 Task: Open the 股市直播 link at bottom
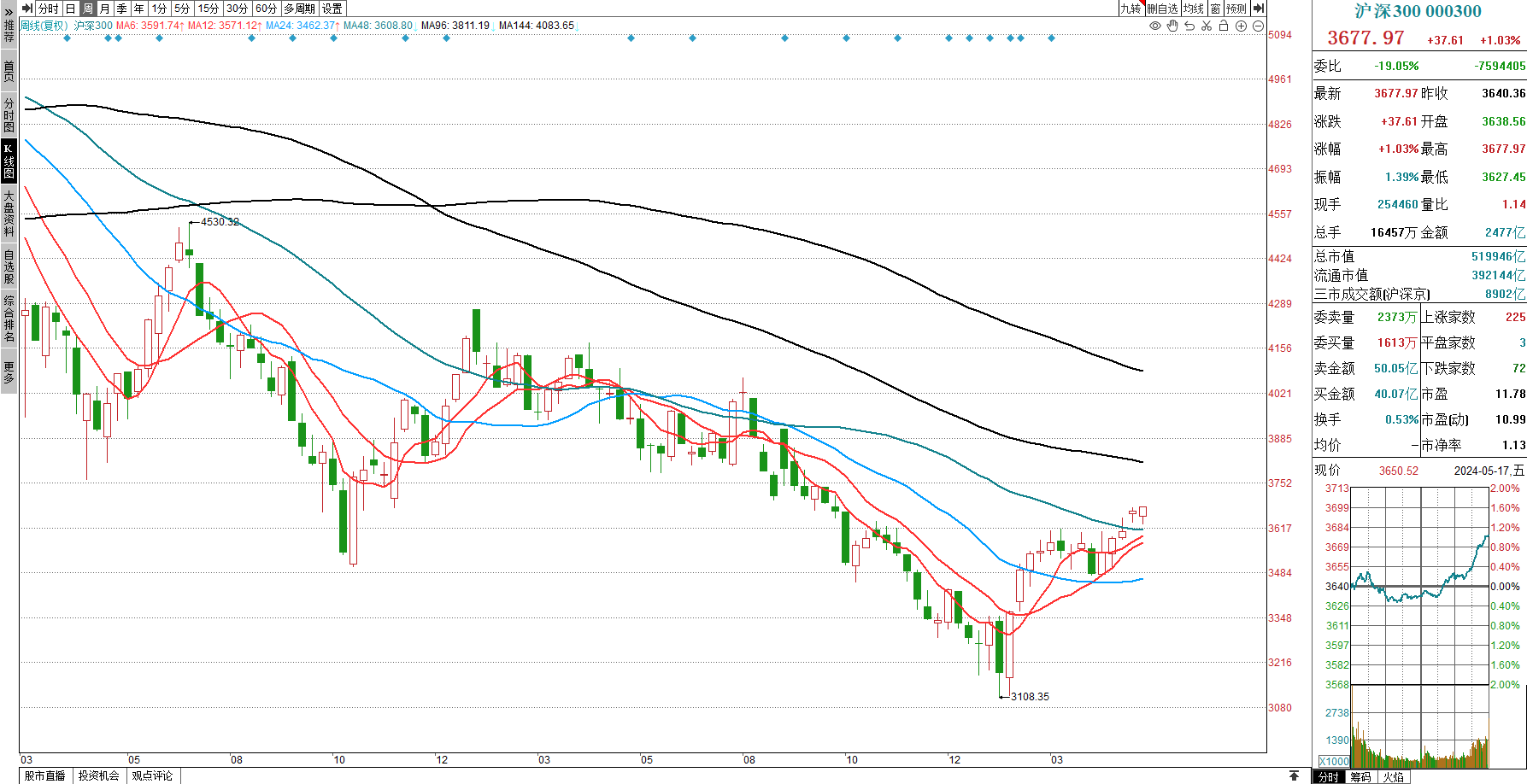click(45, 775)
